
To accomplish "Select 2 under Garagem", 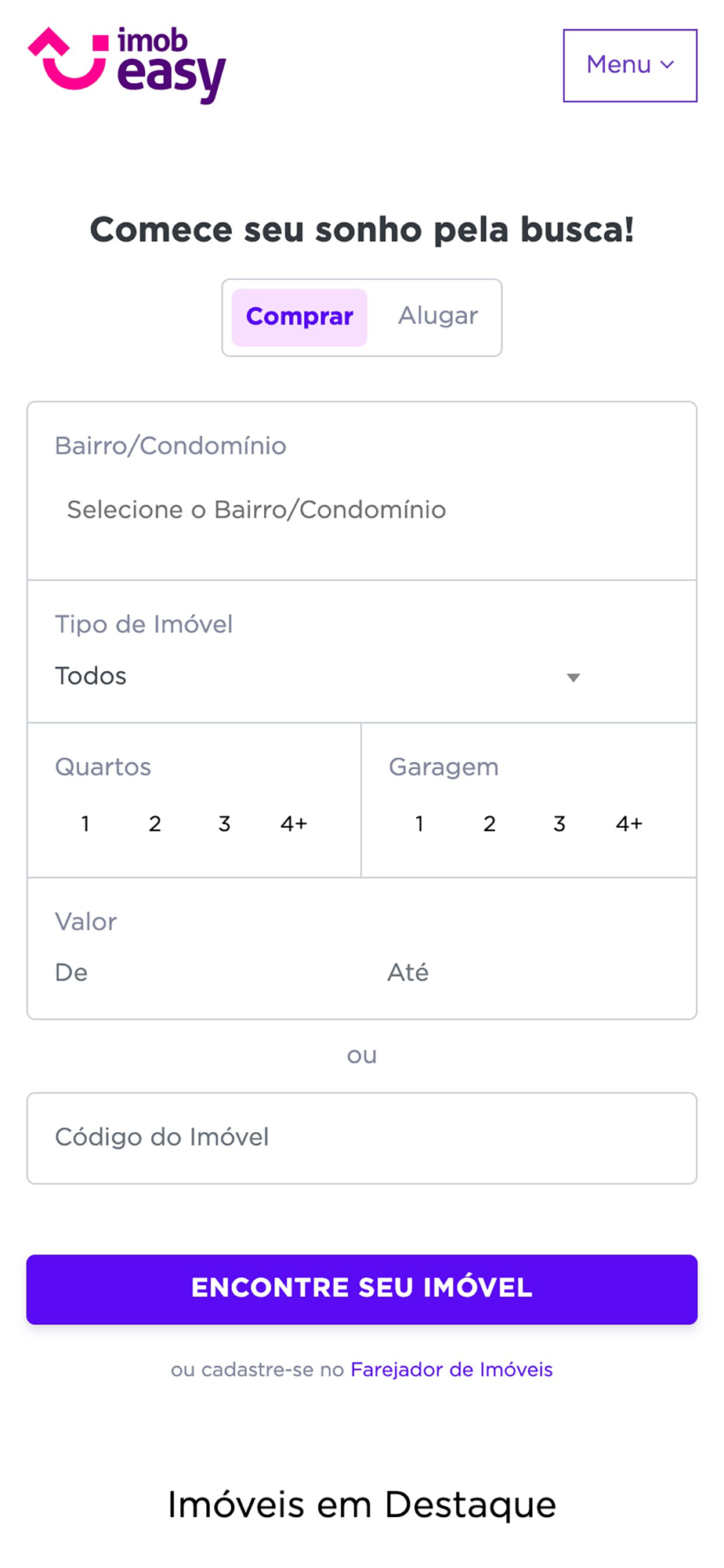I will point(490,823).
